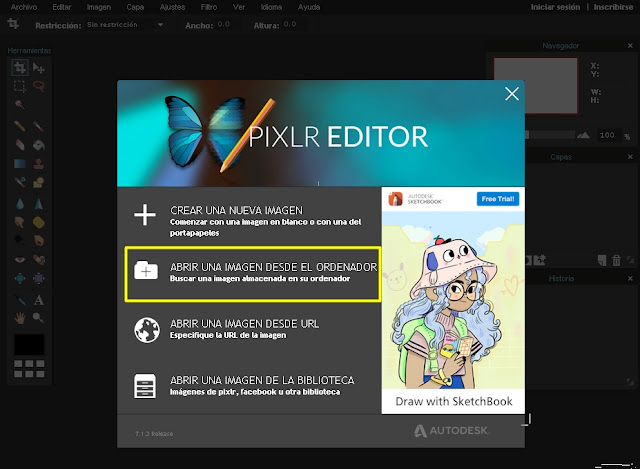640x469 pixels.
Task: Select the Bloat tool
Action: (x=20, y=278)
